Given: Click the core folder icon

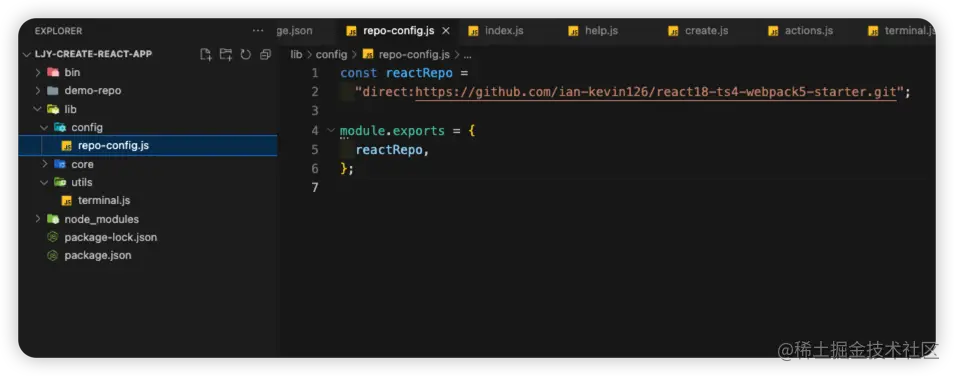Looking at the screenshot, I should click(x=60, y=164).
